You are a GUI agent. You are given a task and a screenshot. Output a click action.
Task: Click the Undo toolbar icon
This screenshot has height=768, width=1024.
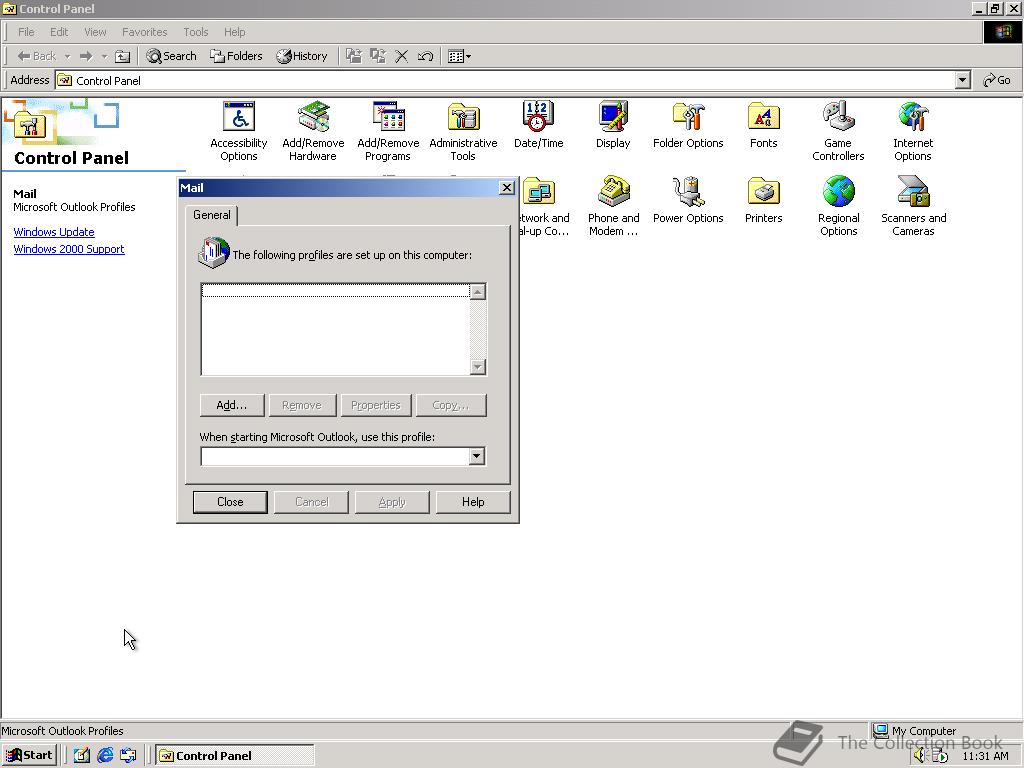pyautogui.click(x=425, y=56)
